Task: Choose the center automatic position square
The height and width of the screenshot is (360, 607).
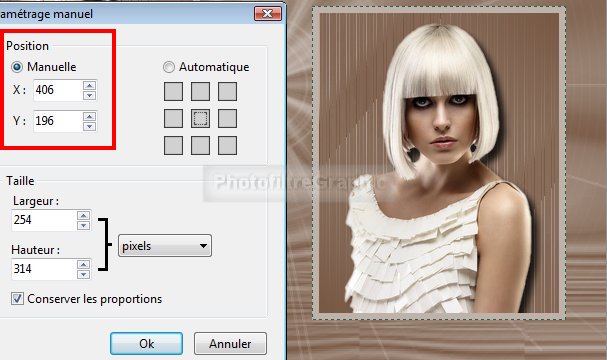Action: point(201,118)
